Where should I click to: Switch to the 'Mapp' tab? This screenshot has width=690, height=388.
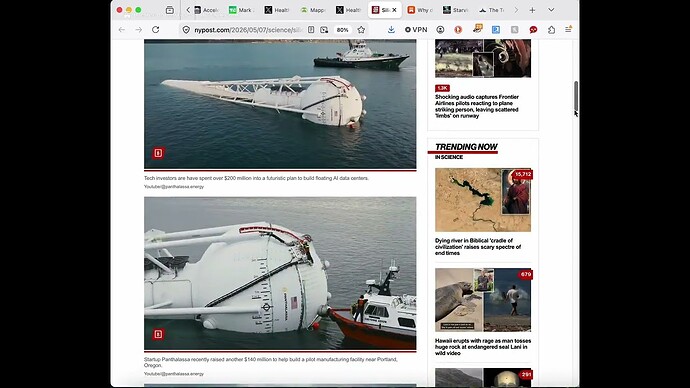point(313,10)
